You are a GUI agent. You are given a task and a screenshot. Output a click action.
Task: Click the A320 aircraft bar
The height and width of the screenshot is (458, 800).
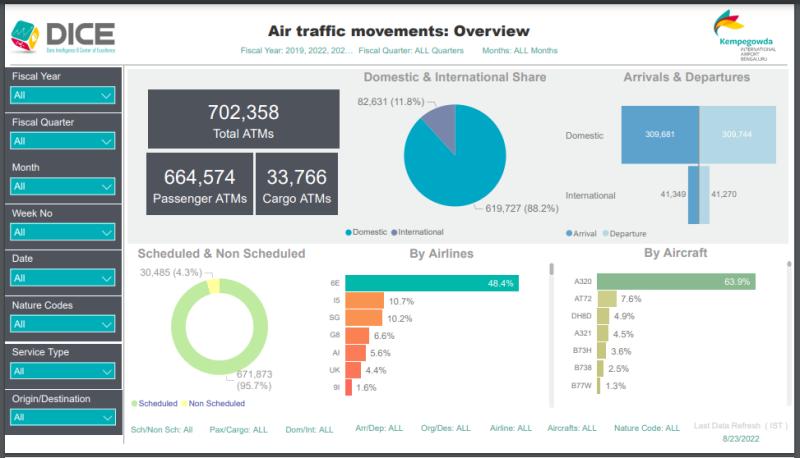click(x=675, y=282)
